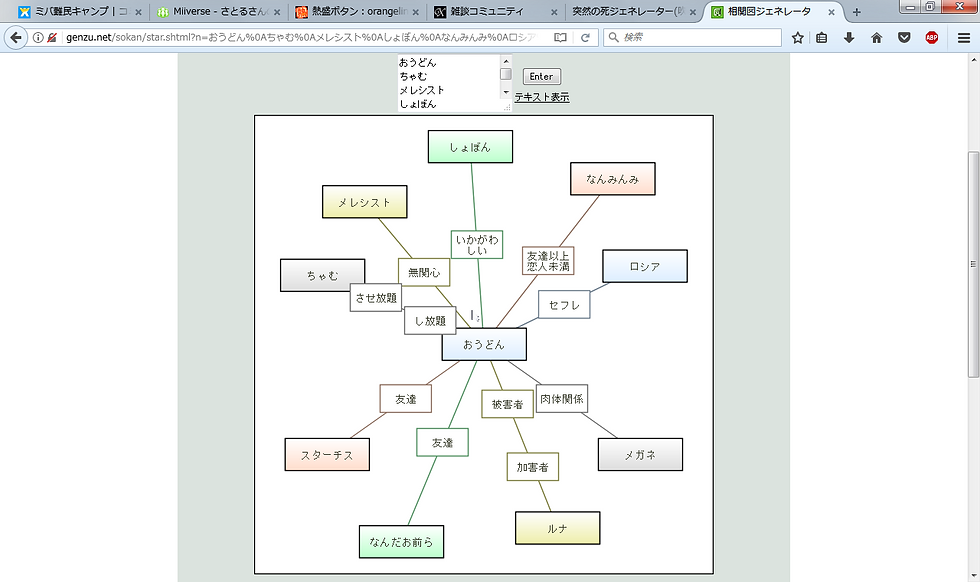This screenshot has height=582, width=980.
Task: Go to Home page icon
Action: click(876, 38)
